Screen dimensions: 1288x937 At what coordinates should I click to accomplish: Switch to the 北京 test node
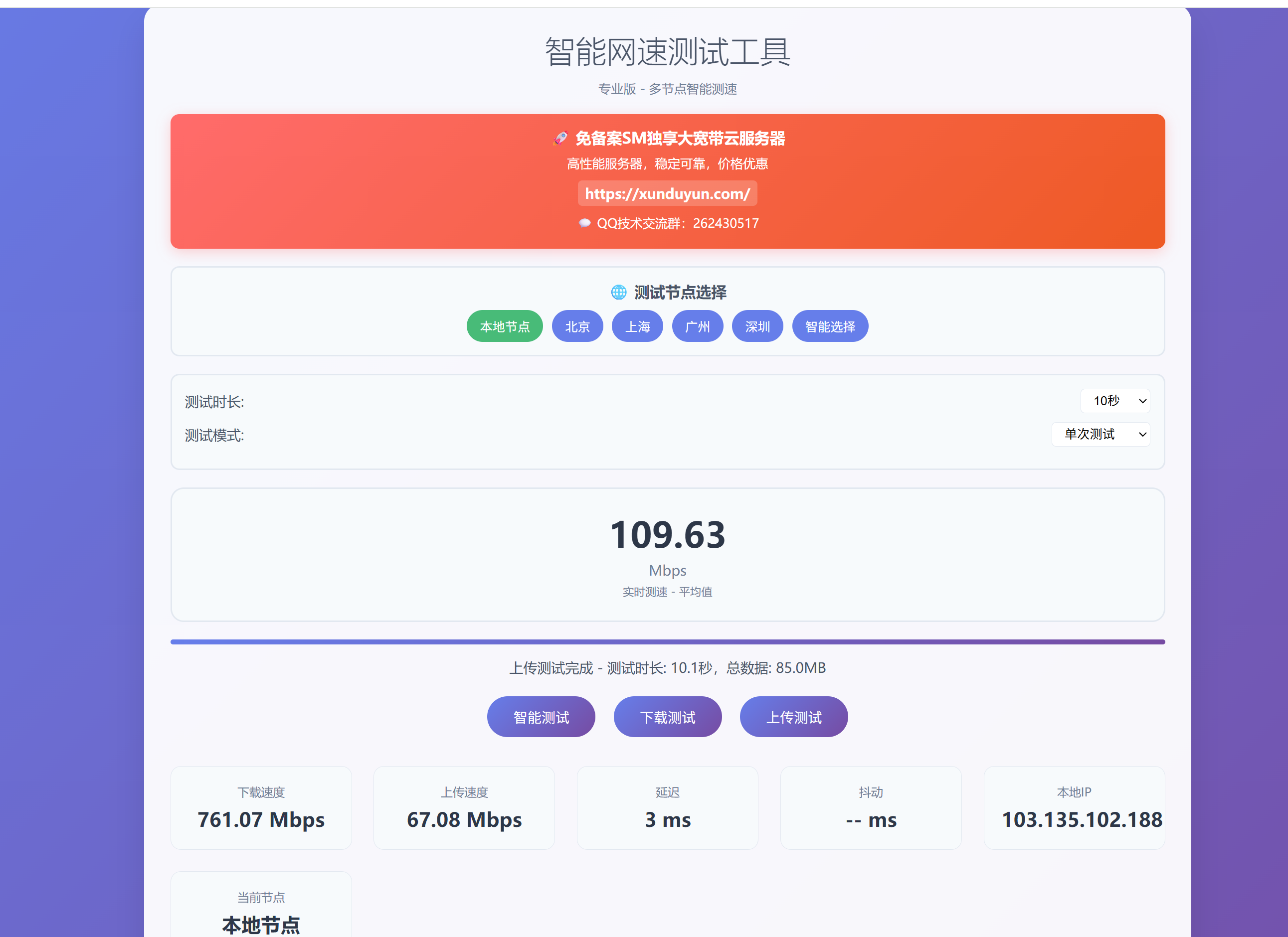pyautogui.click(x=577, y=326)
